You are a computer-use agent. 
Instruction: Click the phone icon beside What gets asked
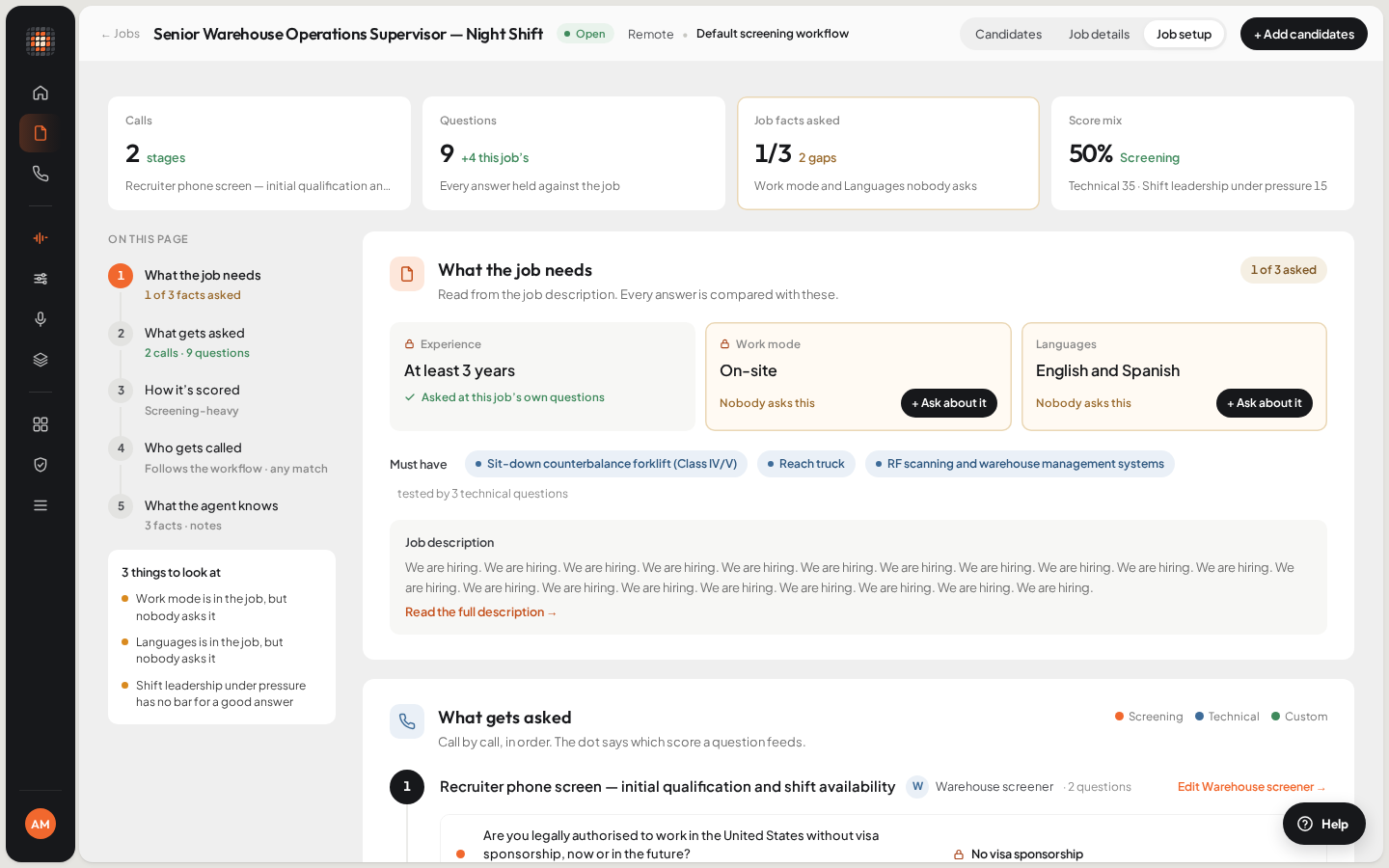click(x=407, y=721)
